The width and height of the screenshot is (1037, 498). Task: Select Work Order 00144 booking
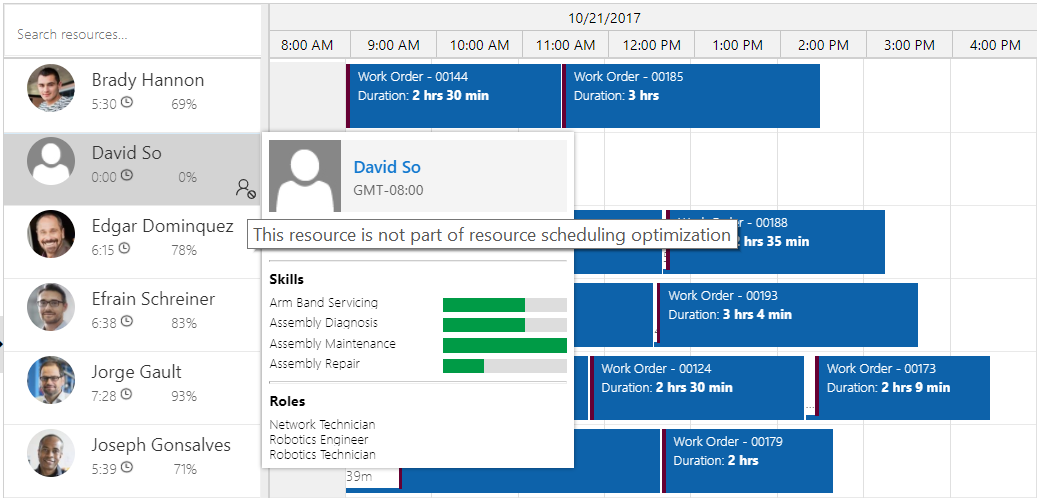pos(453,96)
